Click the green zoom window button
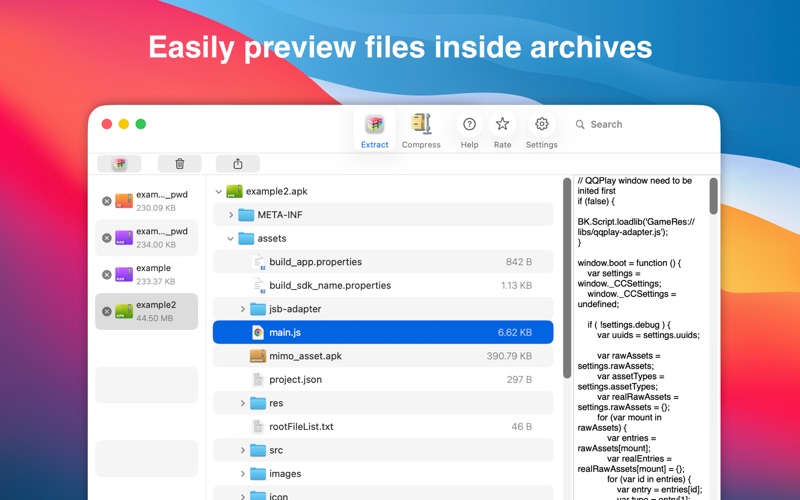This screenshot has height=500, width=800. pyautogui.click(x=141, y=124)
